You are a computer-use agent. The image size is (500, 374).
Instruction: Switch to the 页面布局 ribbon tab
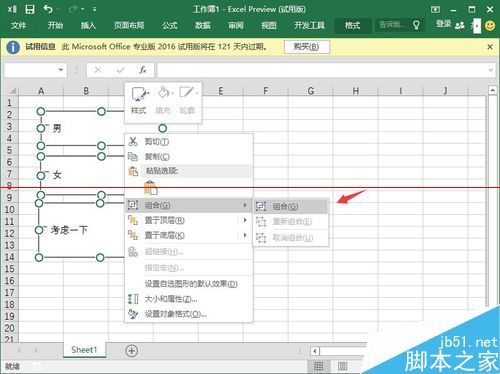click(129, 25)
